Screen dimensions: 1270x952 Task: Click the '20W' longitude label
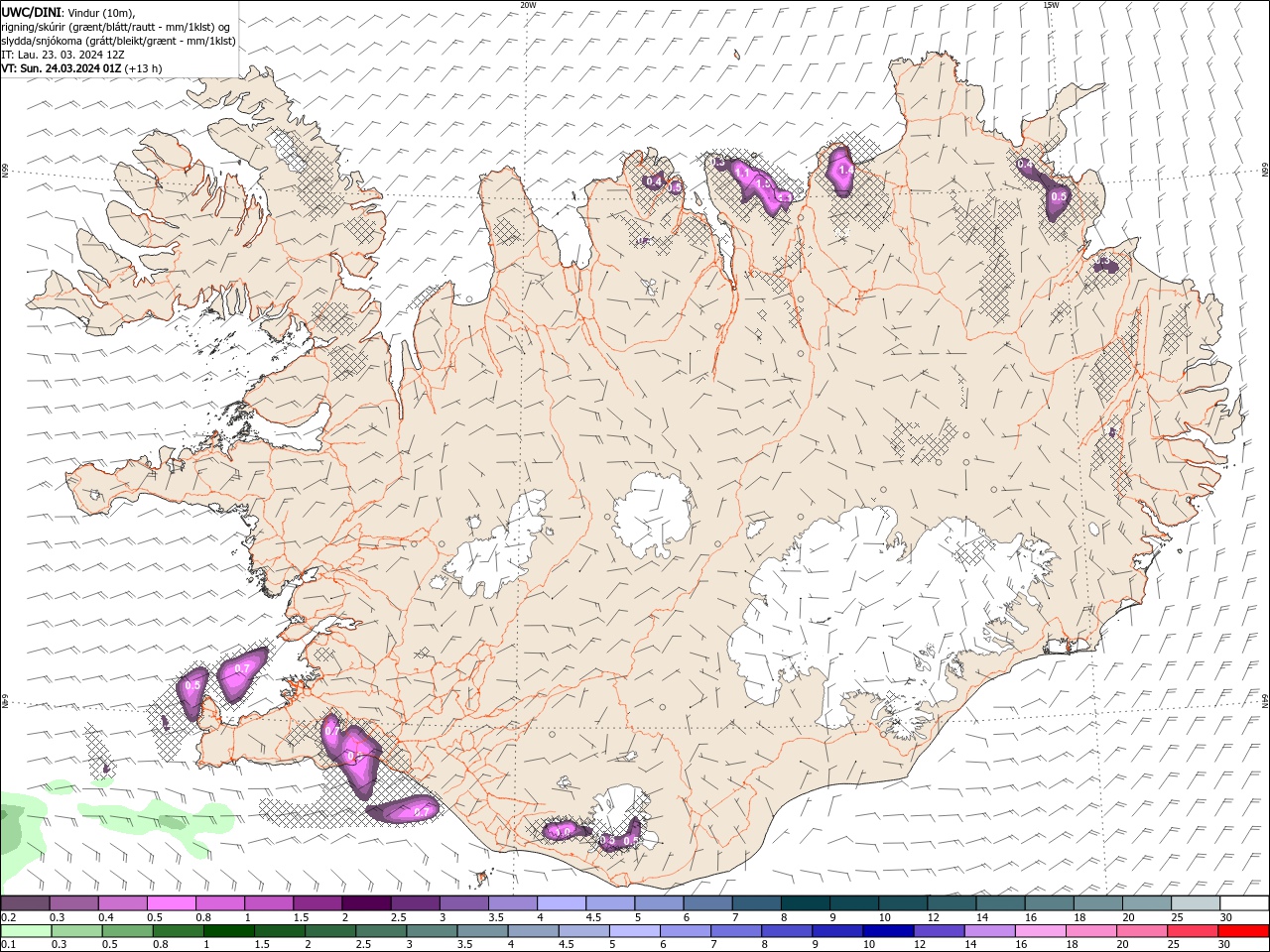click(528, 5)
